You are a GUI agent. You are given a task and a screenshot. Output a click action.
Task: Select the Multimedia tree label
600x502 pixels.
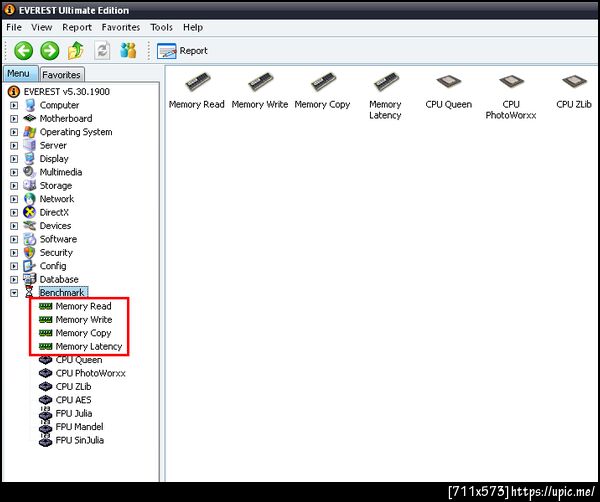61,172
